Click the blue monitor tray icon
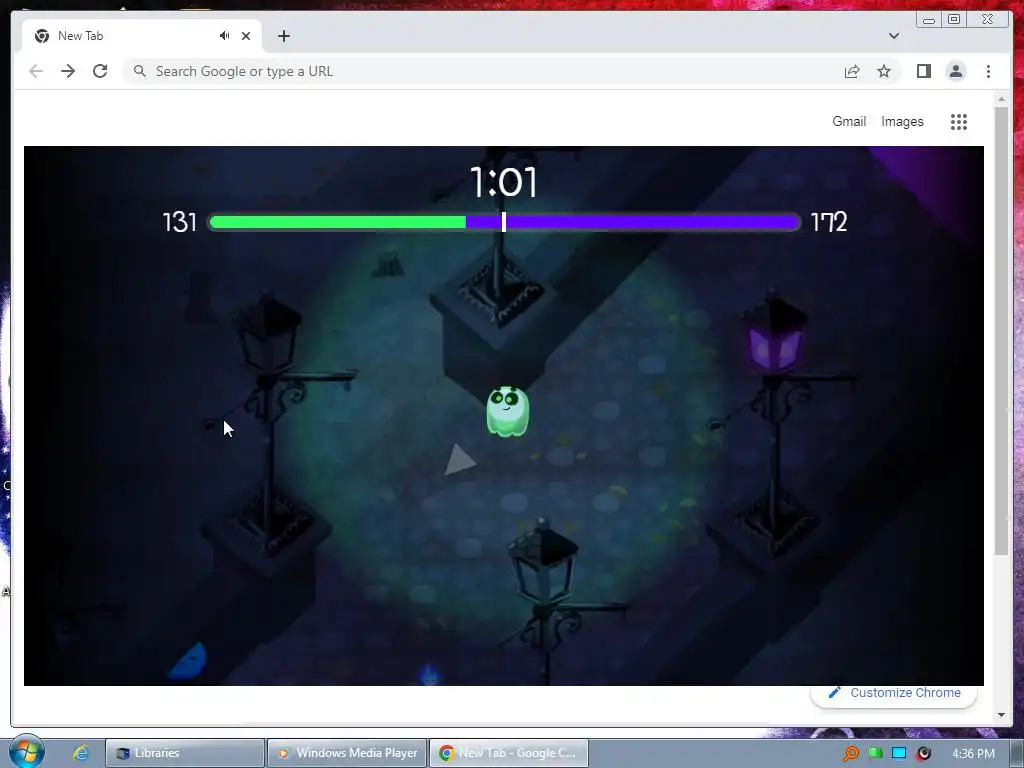 point(899,753)
